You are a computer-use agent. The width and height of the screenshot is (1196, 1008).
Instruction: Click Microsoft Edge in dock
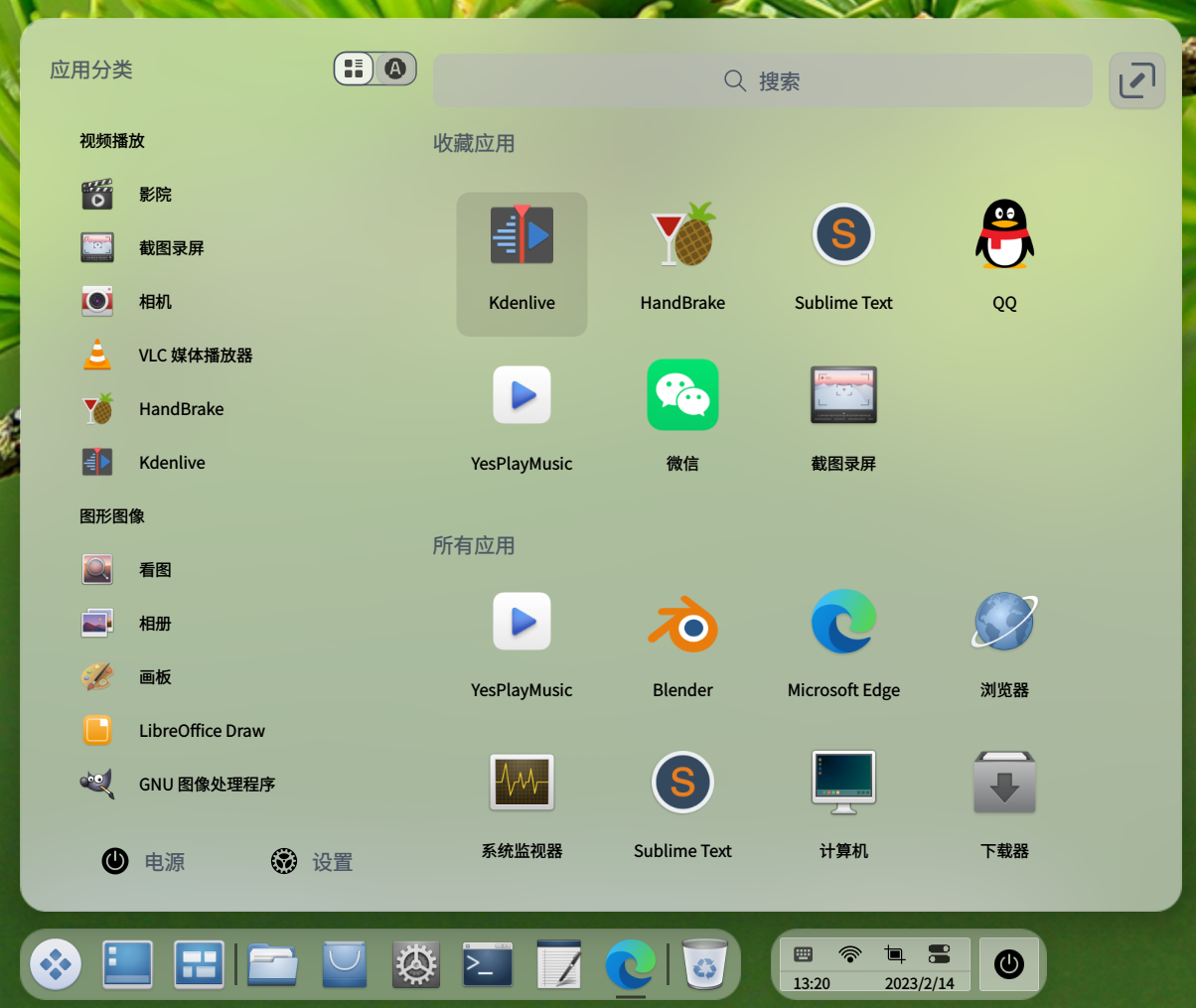(631, 964)
